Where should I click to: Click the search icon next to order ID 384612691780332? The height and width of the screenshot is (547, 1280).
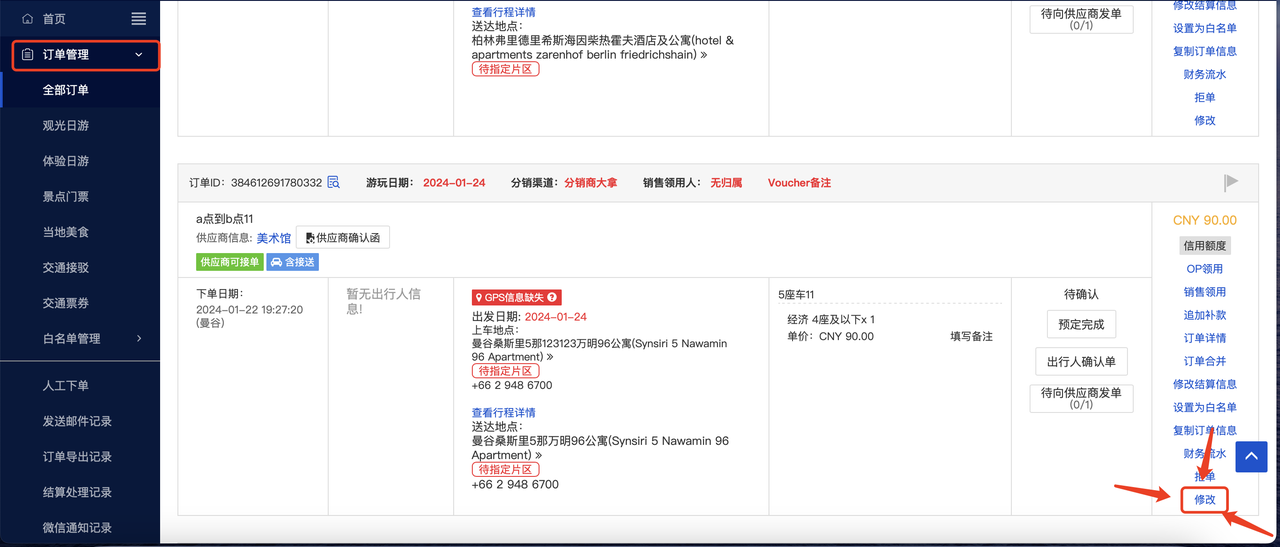(334, 182)
